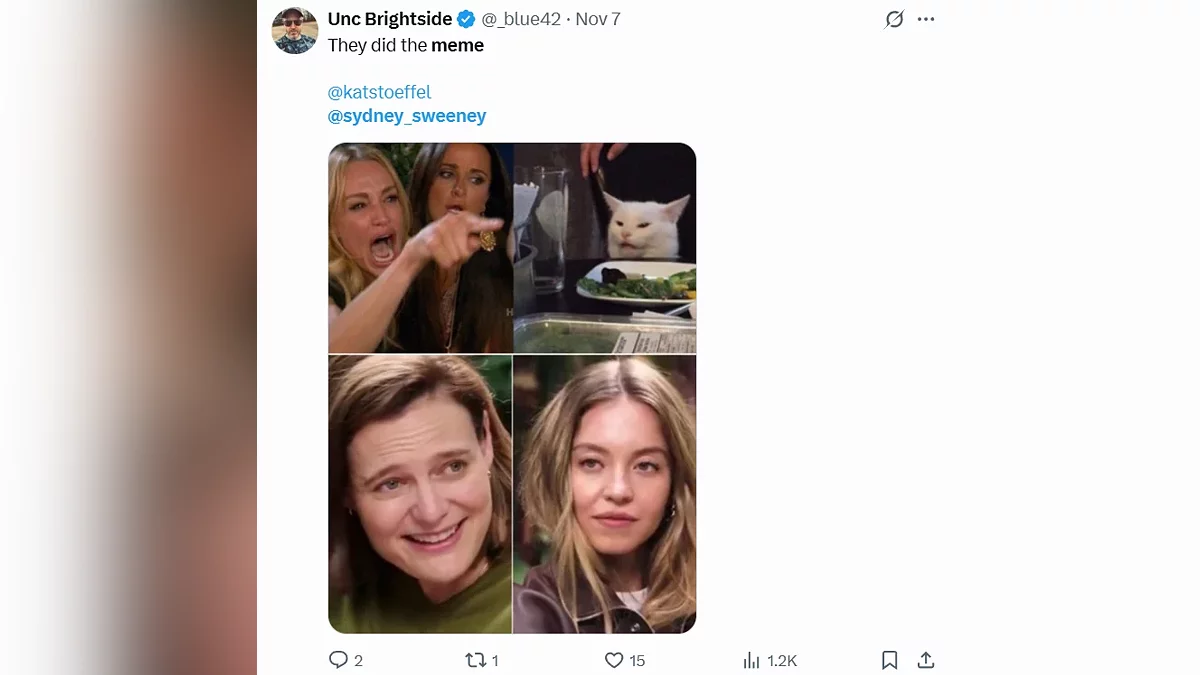
Task: Click the Unc Brightside display name
Action: click(389, 19)
